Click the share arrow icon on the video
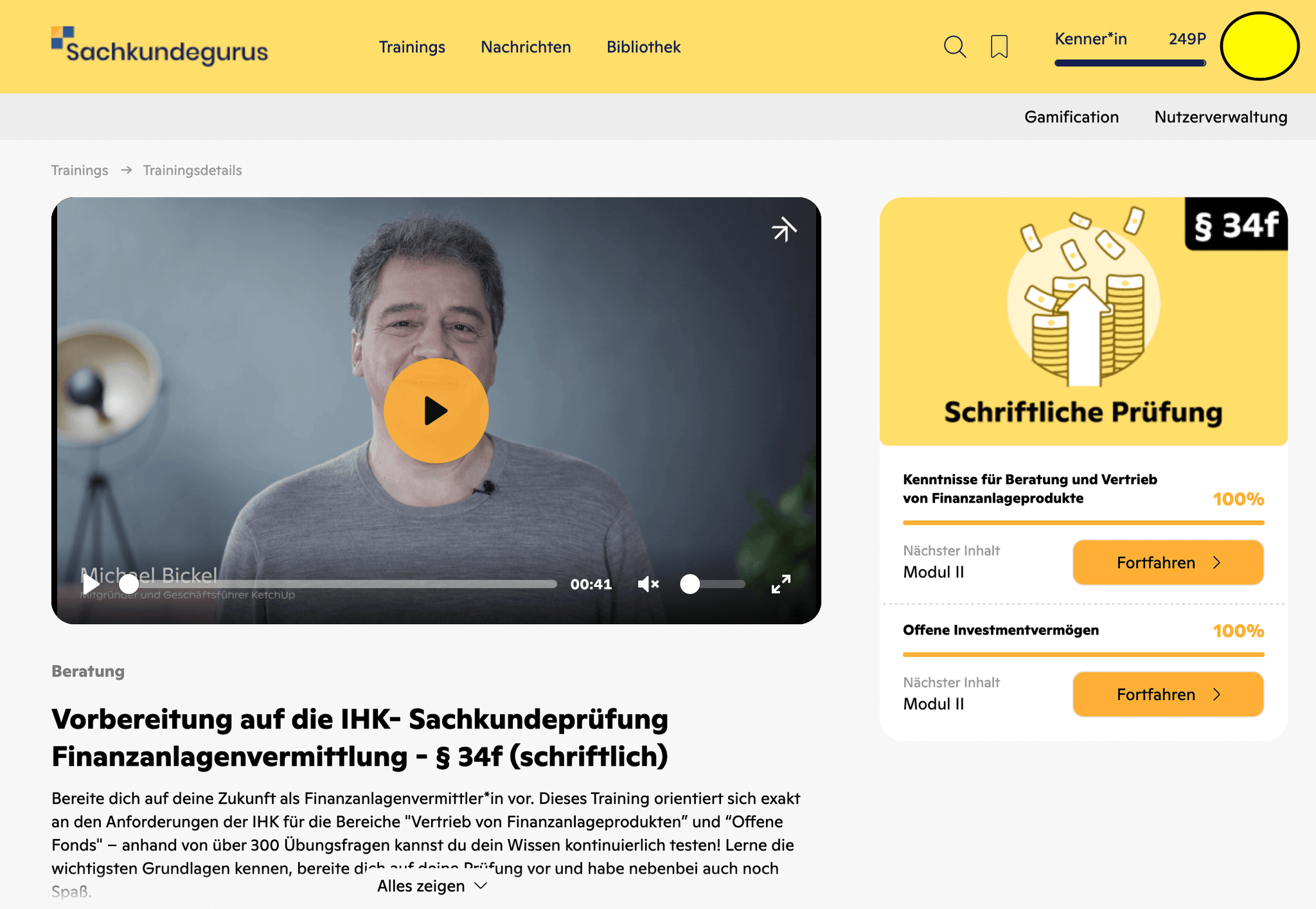The width and height of the screenshot is (1316, 909). (x=784, y=230)
